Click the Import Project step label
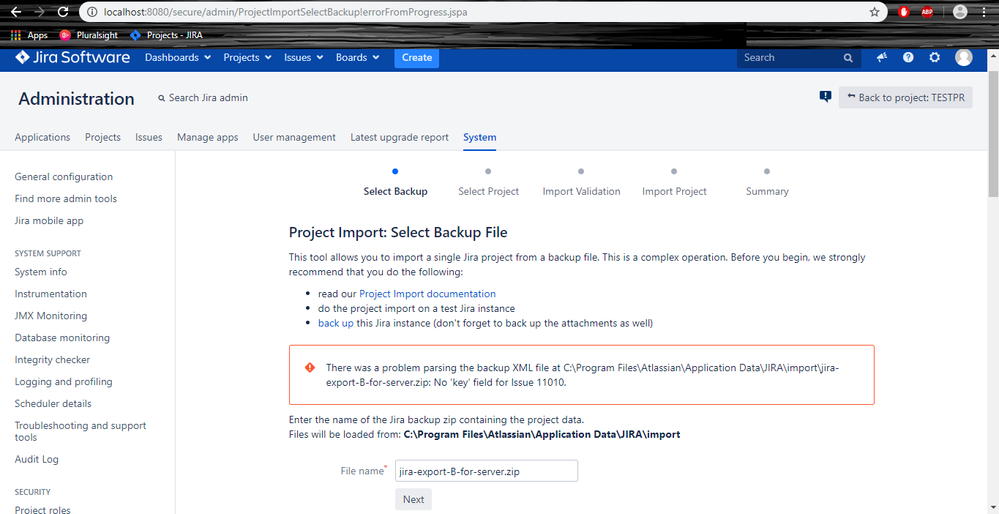The width and height of the screenshot is (999, 514). pyautogui.click(x=674, y=191)
